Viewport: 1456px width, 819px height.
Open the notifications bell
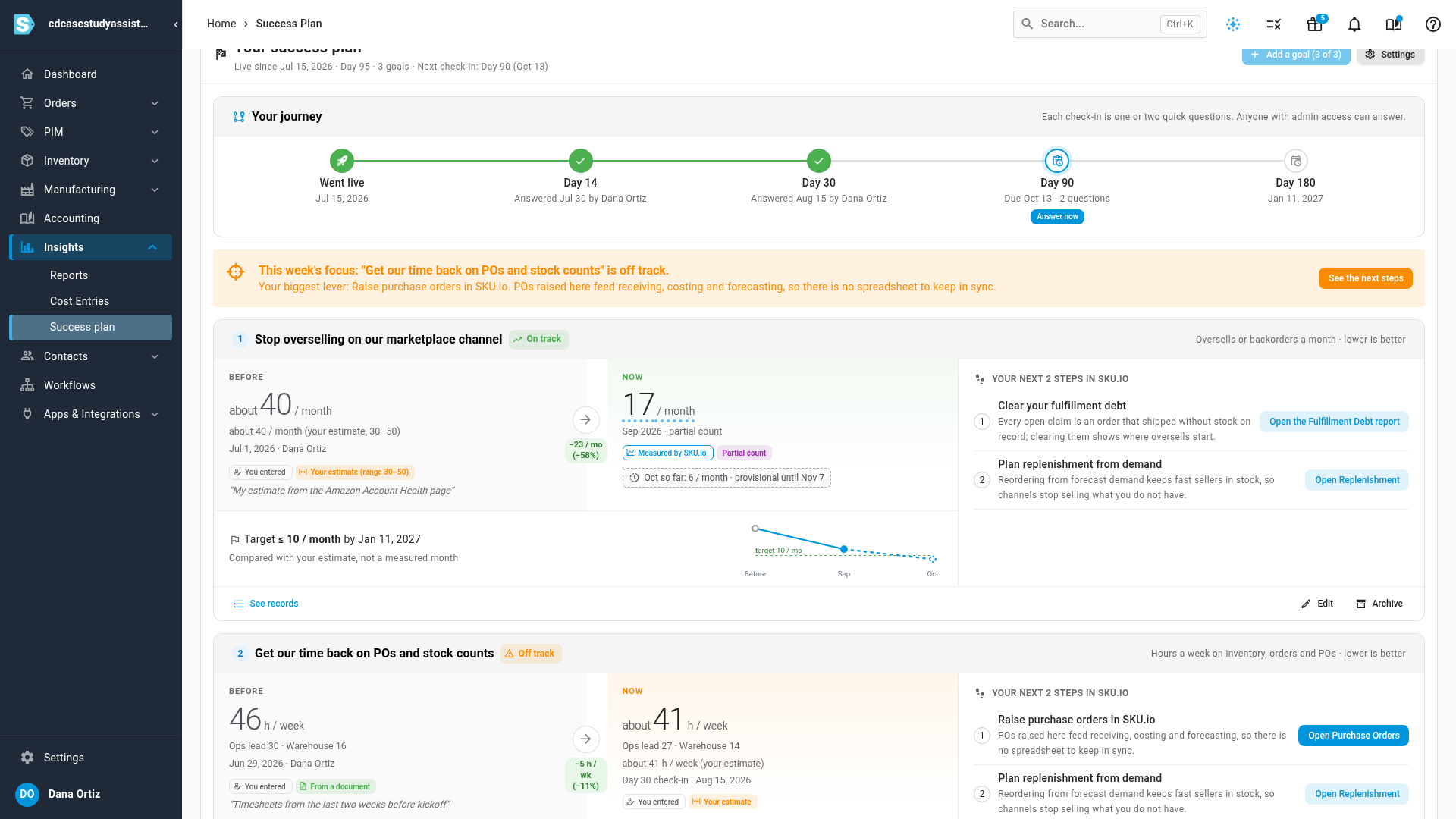pos(1354,24)
